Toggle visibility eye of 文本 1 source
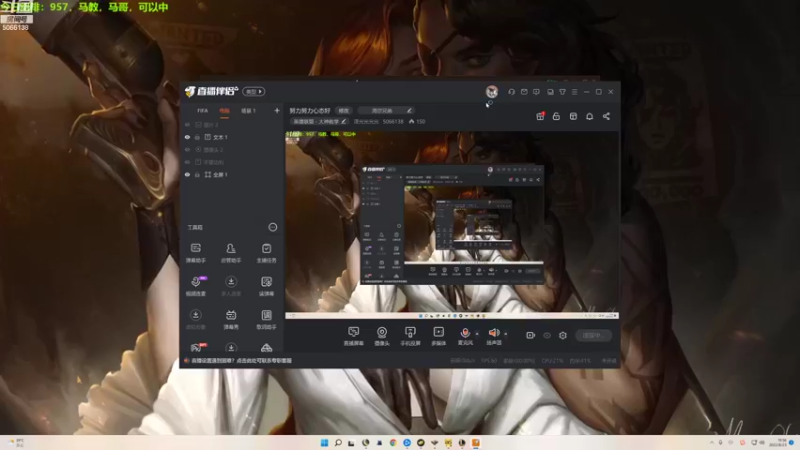Viewport: 800px width, 450px height. 187,137
